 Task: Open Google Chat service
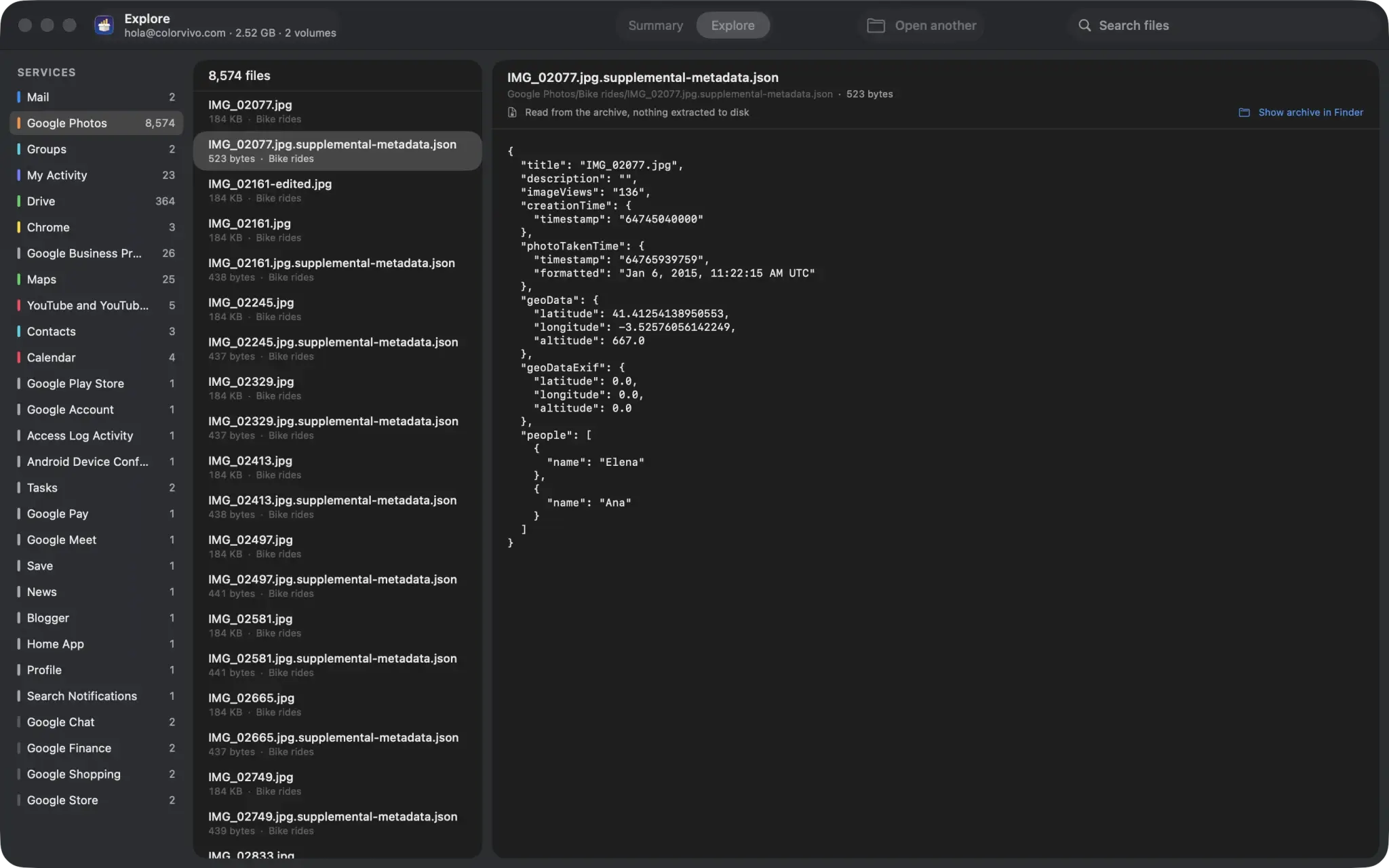(x=96, y=722)
